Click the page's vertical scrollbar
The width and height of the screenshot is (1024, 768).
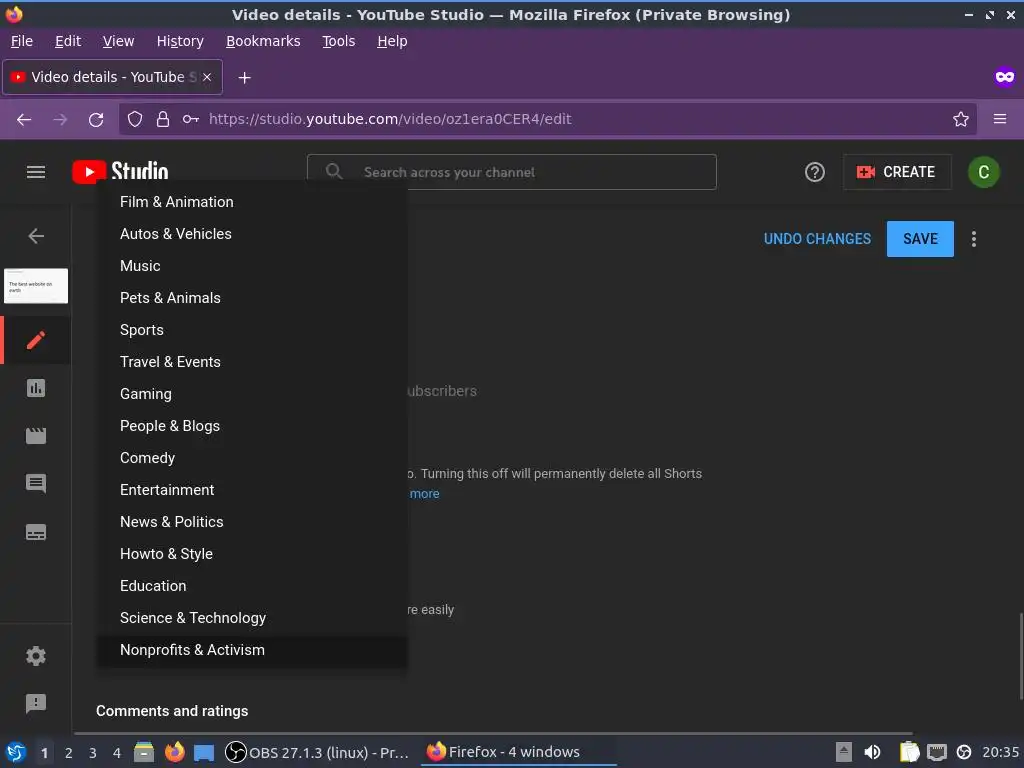[x=1020, y=655]
